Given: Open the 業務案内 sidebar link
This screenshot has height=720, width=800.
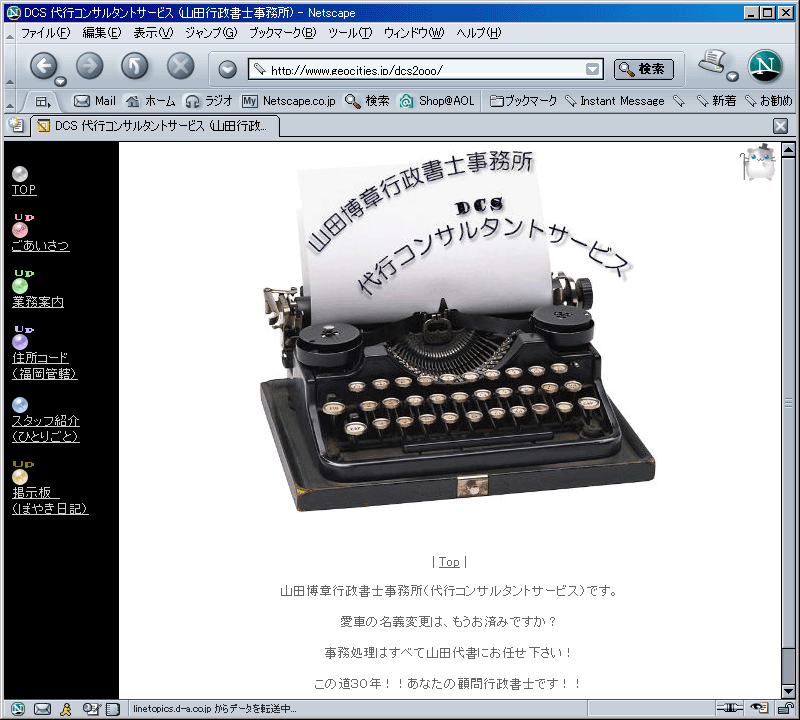Looking at the screenshot, I should tap(38, 302).
